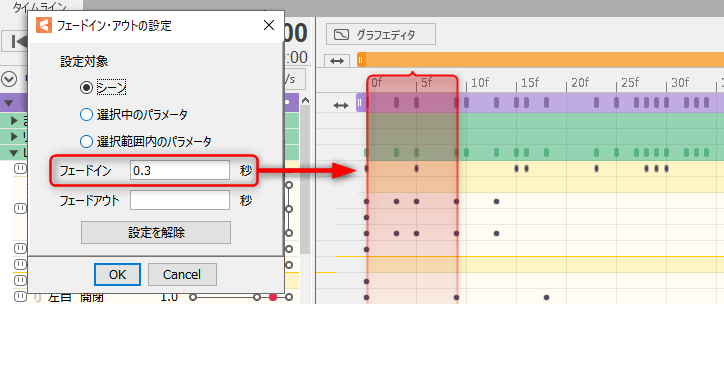Select the シーン radio button

[x=86, y=88]
